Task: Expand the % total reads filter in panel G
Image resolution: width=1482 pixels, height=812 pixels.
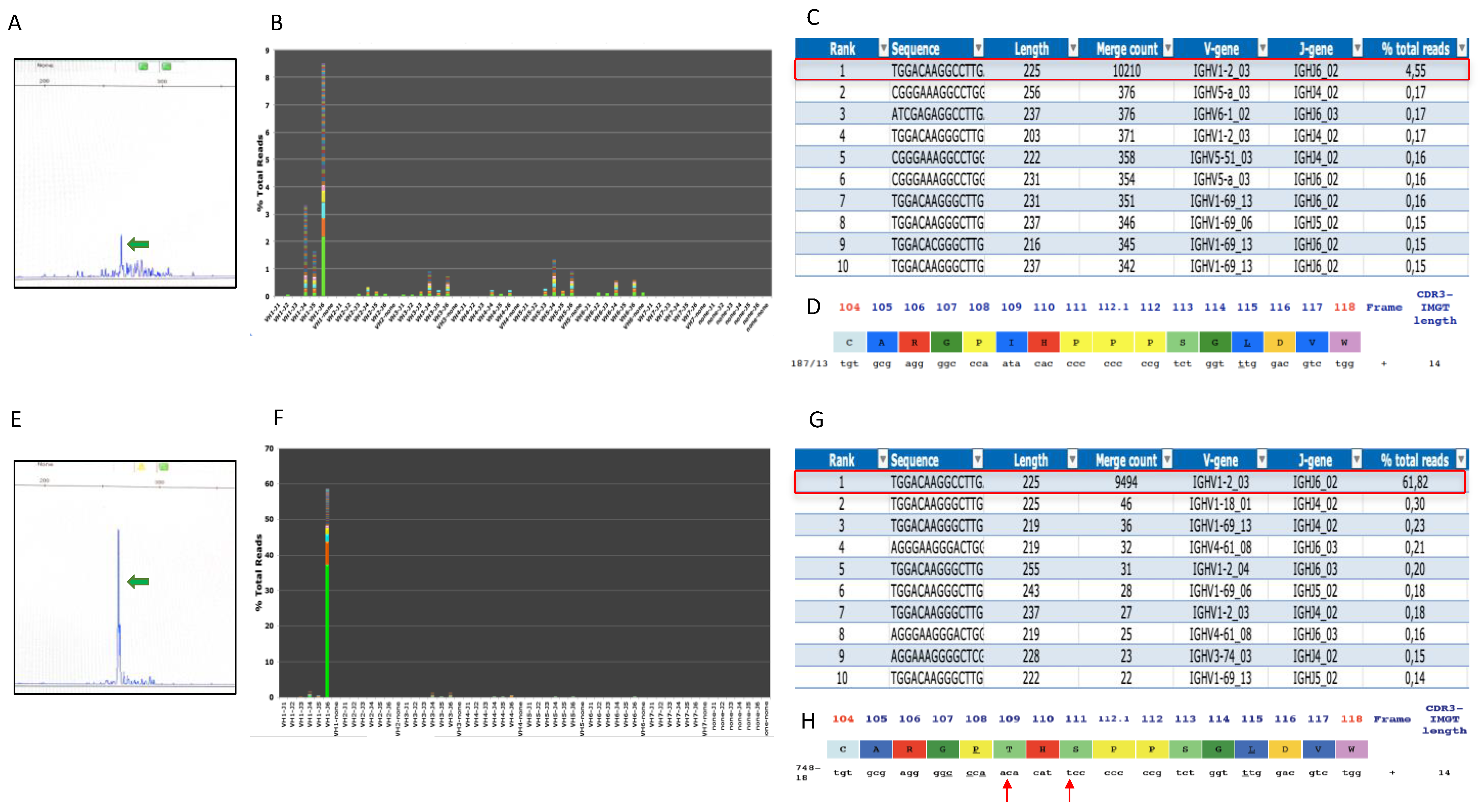Action: pyautogui.click(x=1461, y=460)
